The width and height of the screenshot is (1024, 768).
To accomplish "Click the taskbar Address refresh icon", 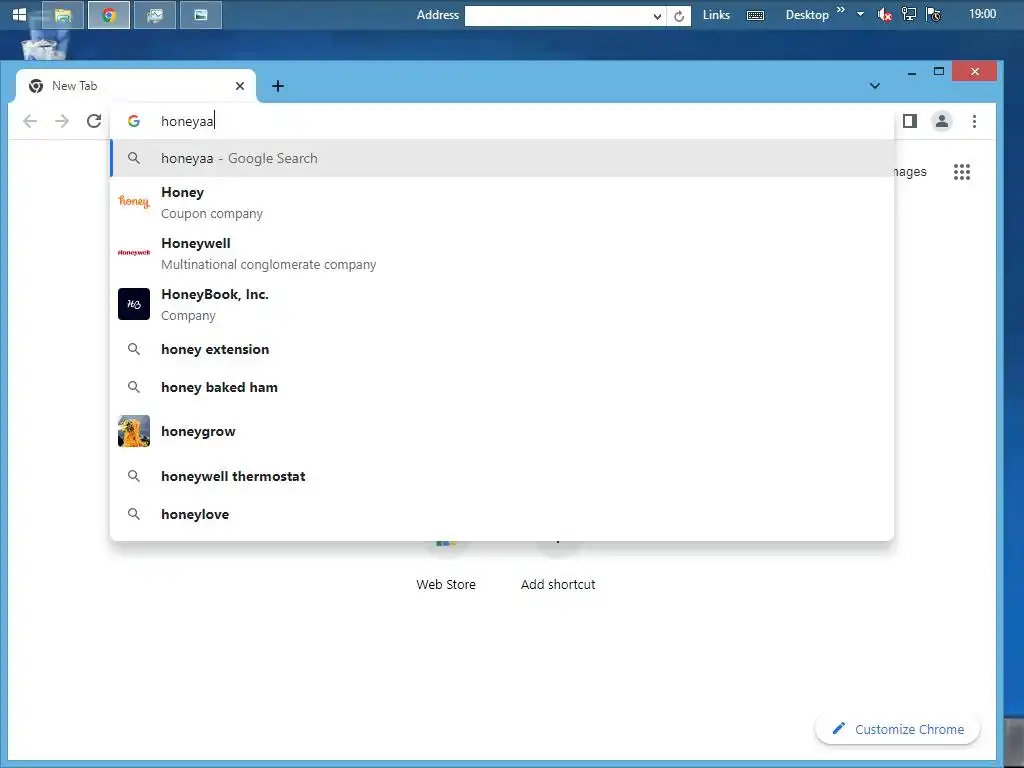I will tap(679, 16).
